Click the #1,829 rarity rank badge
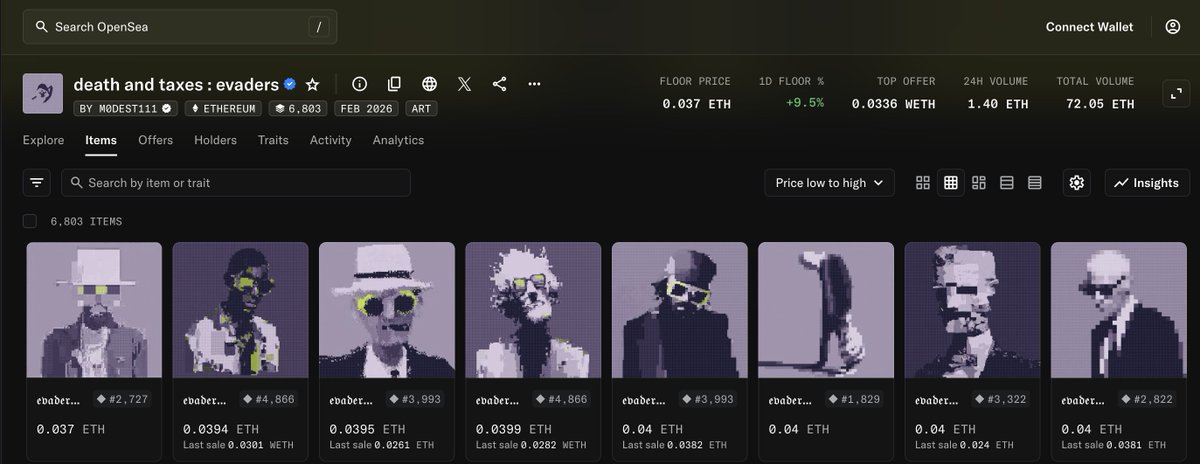 point(855,399)
